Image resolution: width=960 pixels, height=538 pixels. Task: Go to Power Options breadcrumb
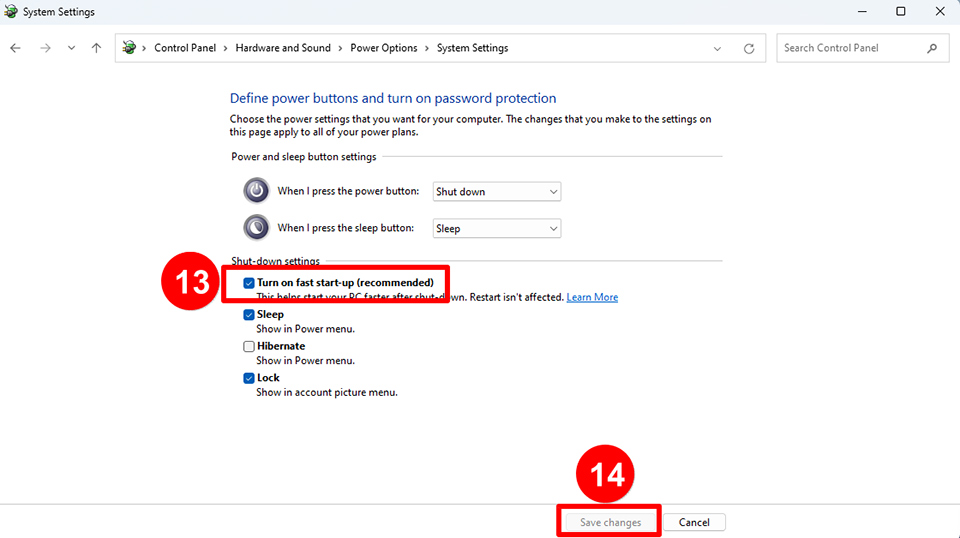point(384,48)
